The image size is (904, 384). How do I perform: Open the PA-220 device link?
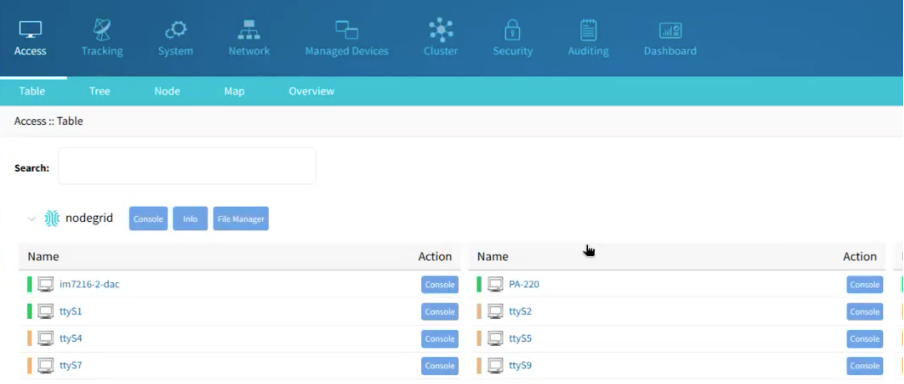point(524,284)
